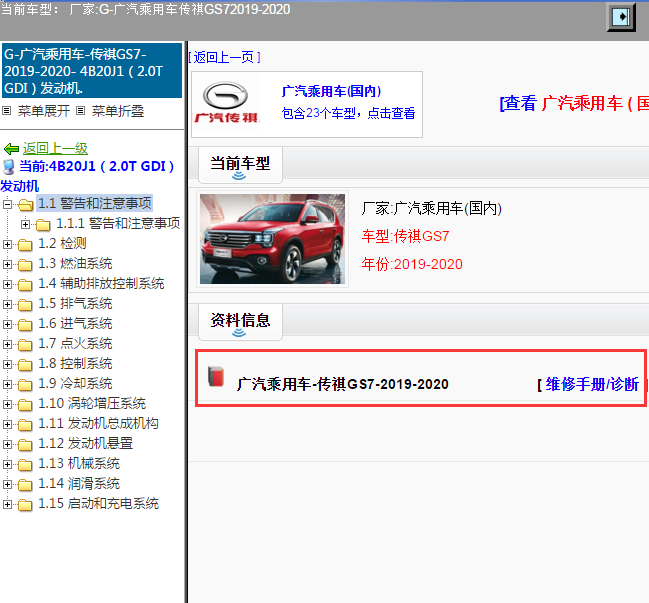The height and width of the screenshot is (603, 649).
Task: Select tree item 1.10 涡轮增压系统 label
Action: 92,404
